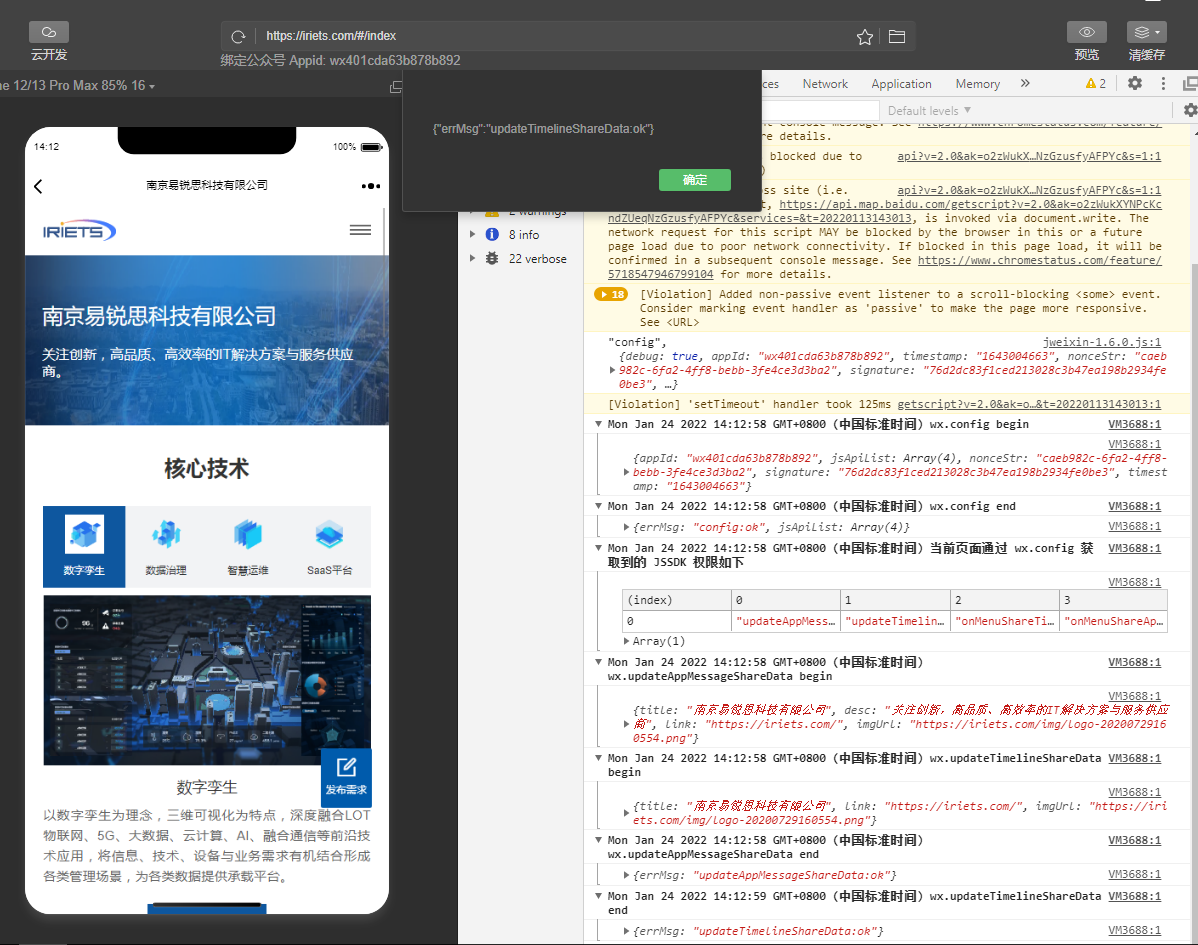Viewport: 1198px width, 945px height.
Task: Click the phone battery status icon
Action: click(x=371, y=147)
